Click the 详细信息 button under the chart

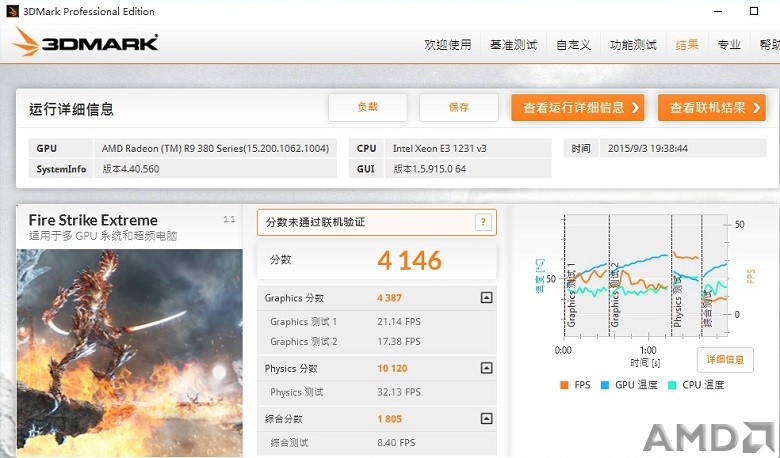point(725,359)
